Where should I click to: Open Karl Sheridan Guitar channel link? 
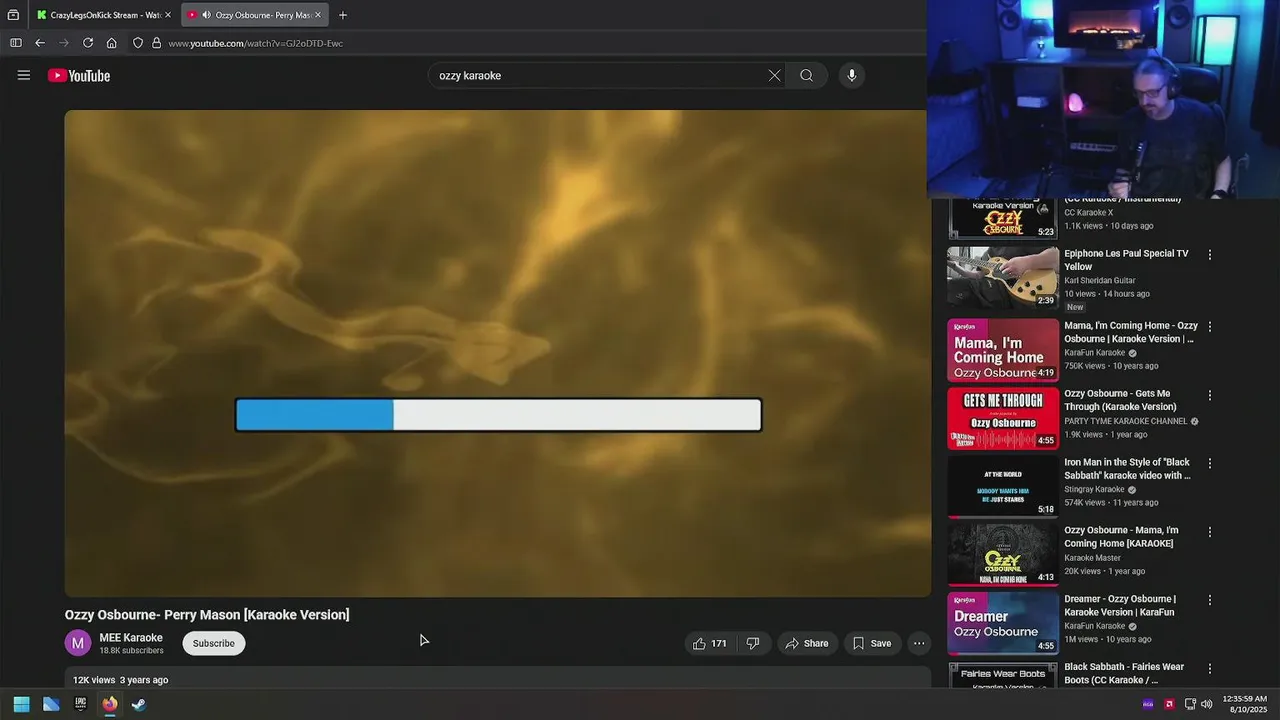click(x=1100, y=281)
